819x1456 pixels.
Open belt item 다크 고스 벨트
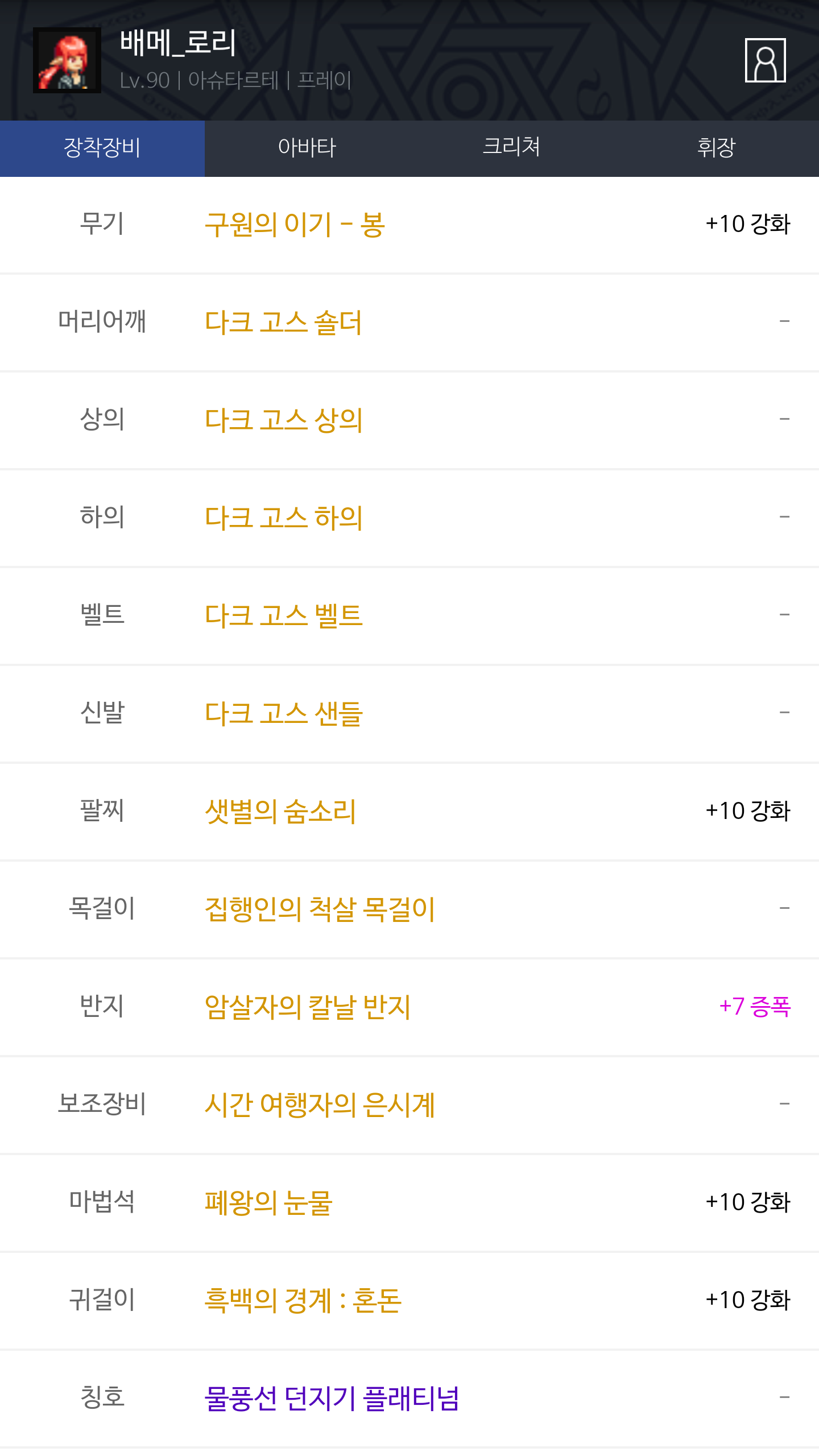pyautogui.click(x=283, y=616)
